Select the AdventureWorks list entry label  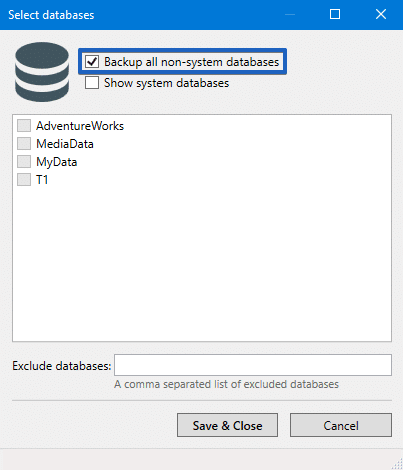point(80,126)
